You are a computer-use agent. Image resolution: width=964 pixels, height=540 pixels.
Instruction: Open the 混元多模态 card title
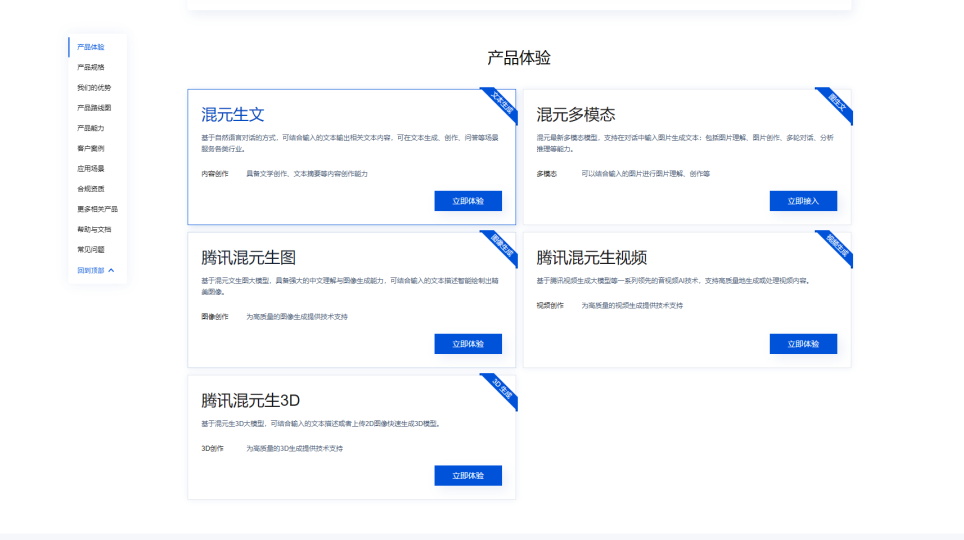(x=575, y=114)
